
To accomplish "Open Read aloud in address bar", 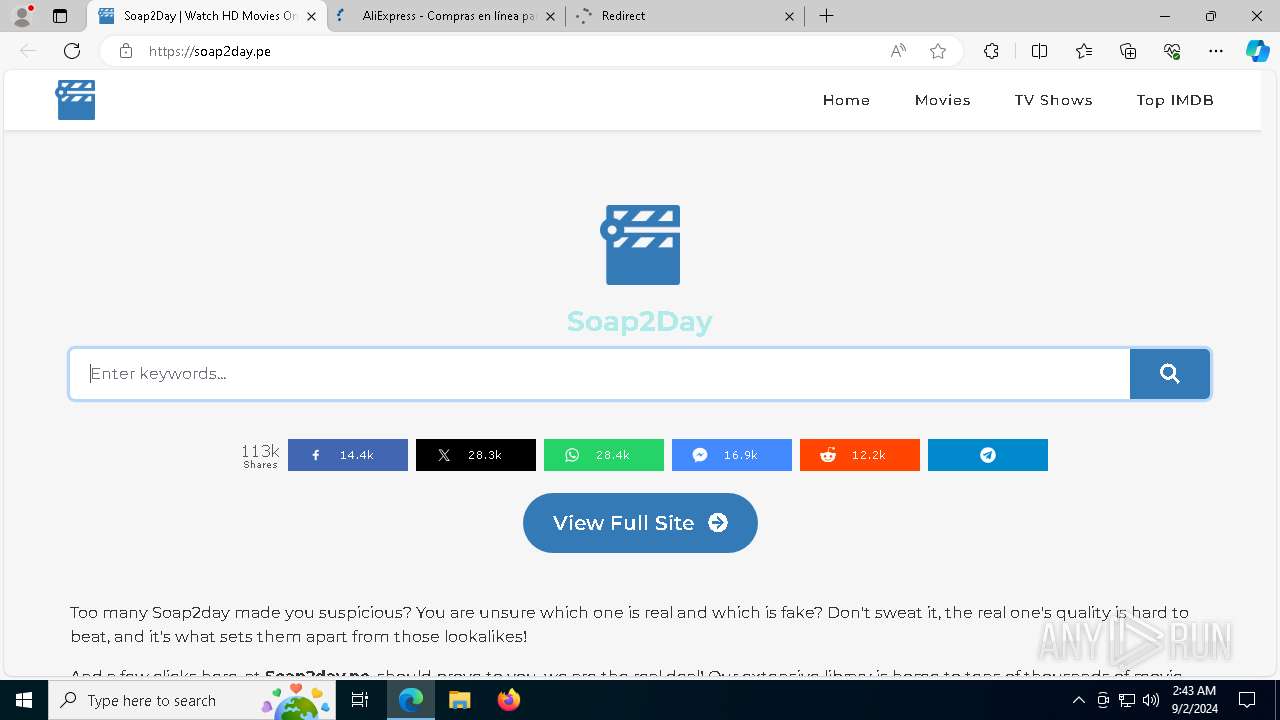I will click(x=898, y=51).
